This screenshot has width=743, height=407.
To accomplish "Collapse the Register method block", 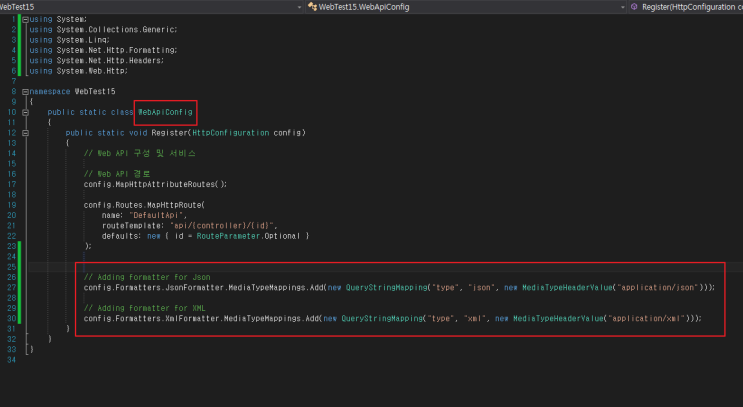I will (26, 133).
